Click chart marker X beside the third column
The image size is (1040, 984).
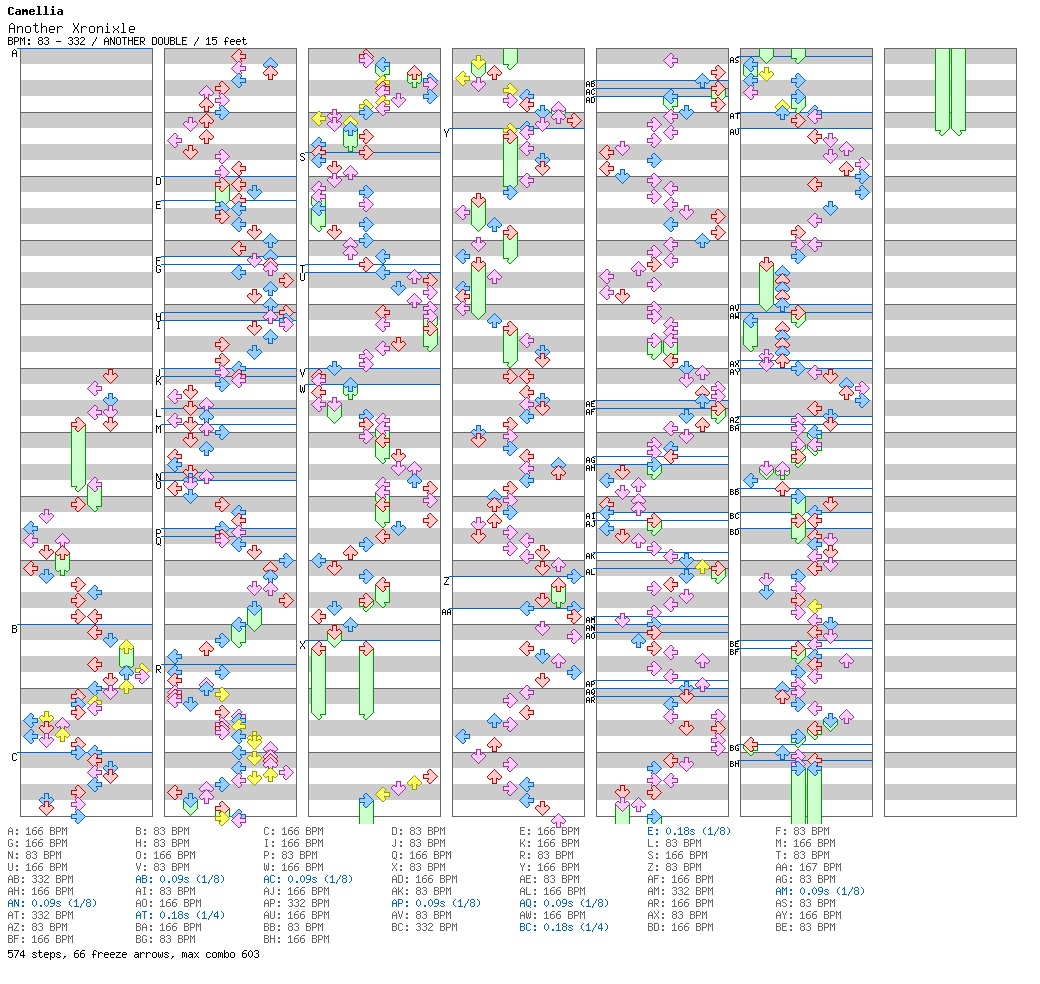(302, 645)
